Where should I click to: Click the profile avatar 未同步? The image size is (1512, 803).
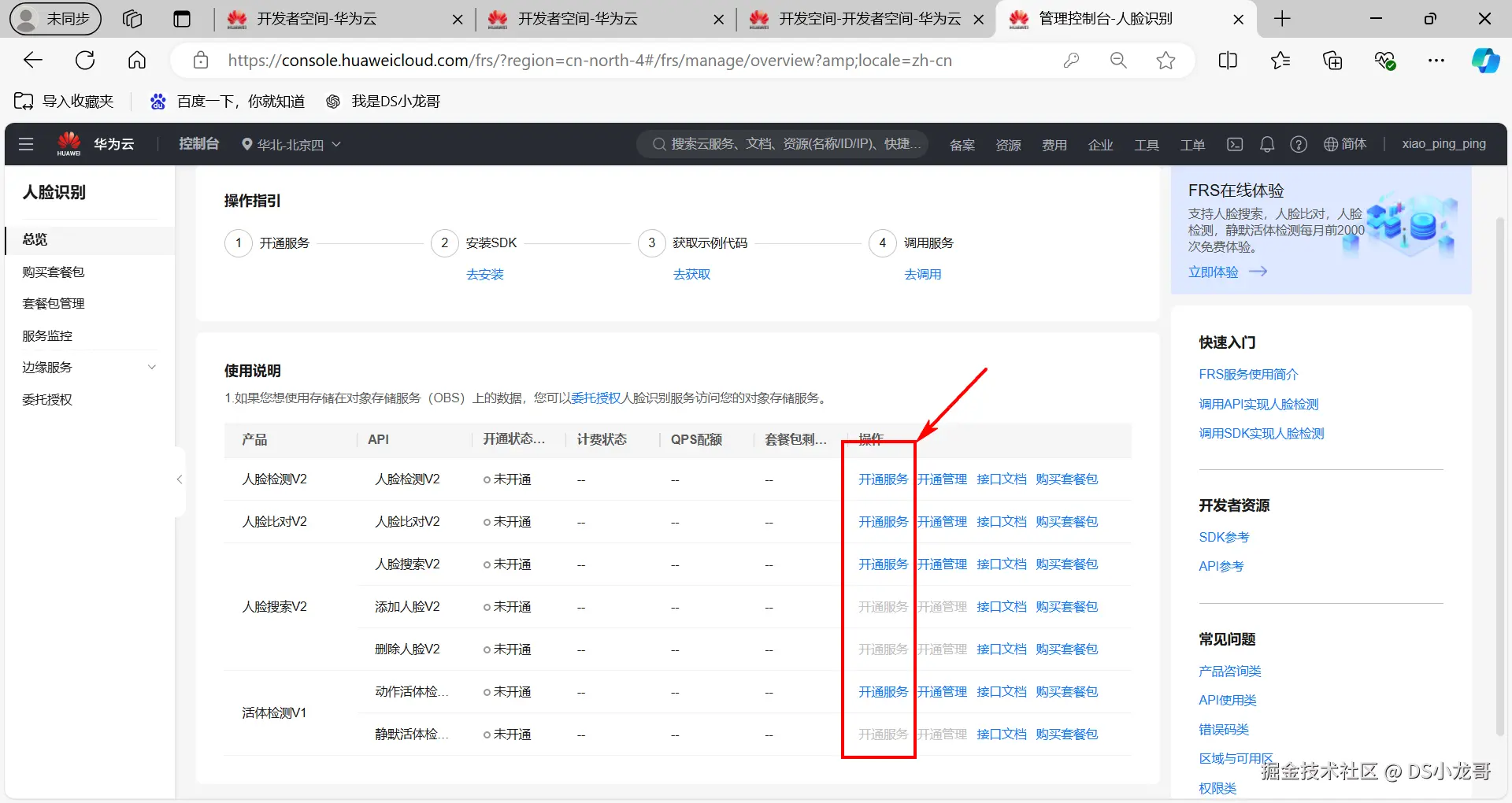(x=55, y=19)
